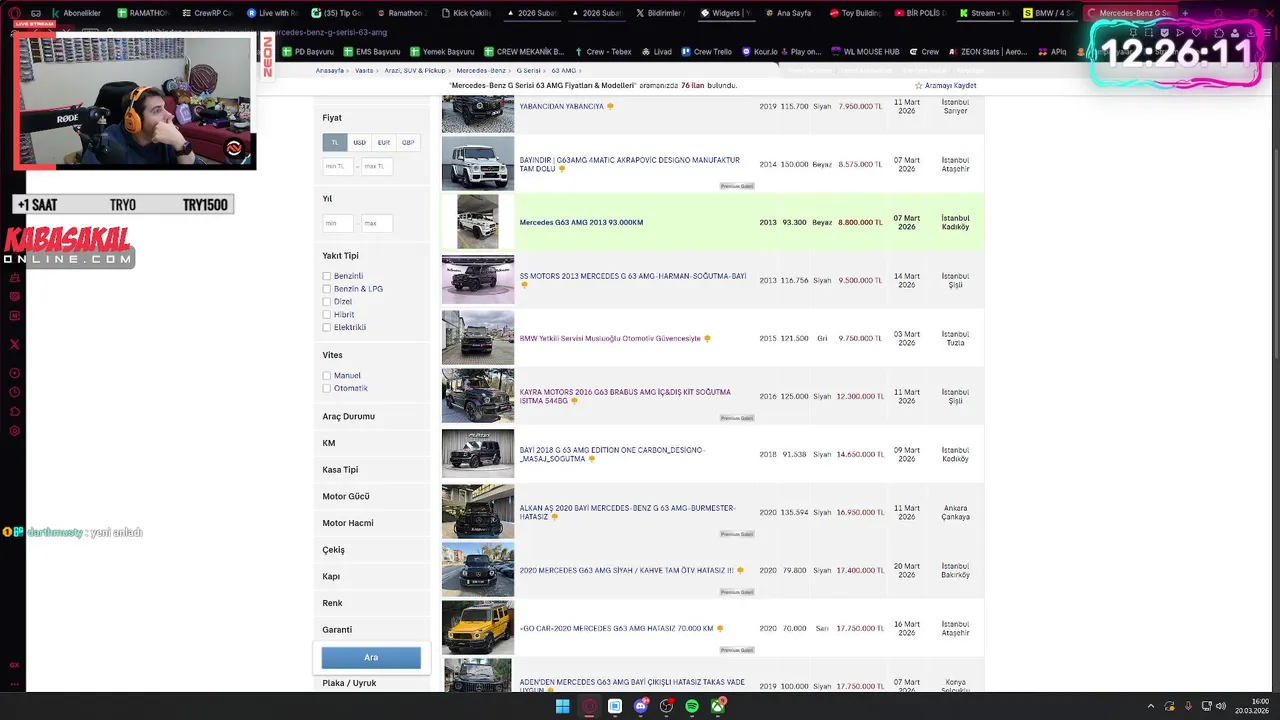
Task: Check the Manuel transmission checkbox
Action: point(326,376)
